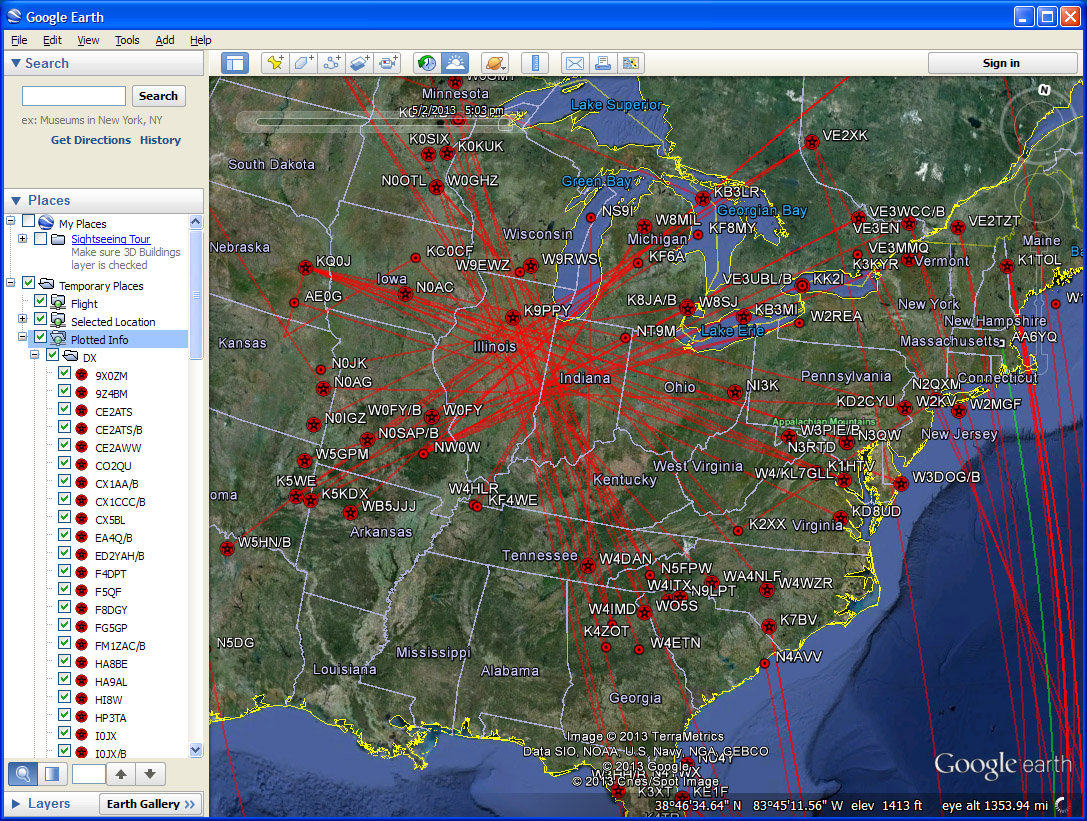Open the File menu
This screenshot has height=821, width=1087.
coord(19,40)
